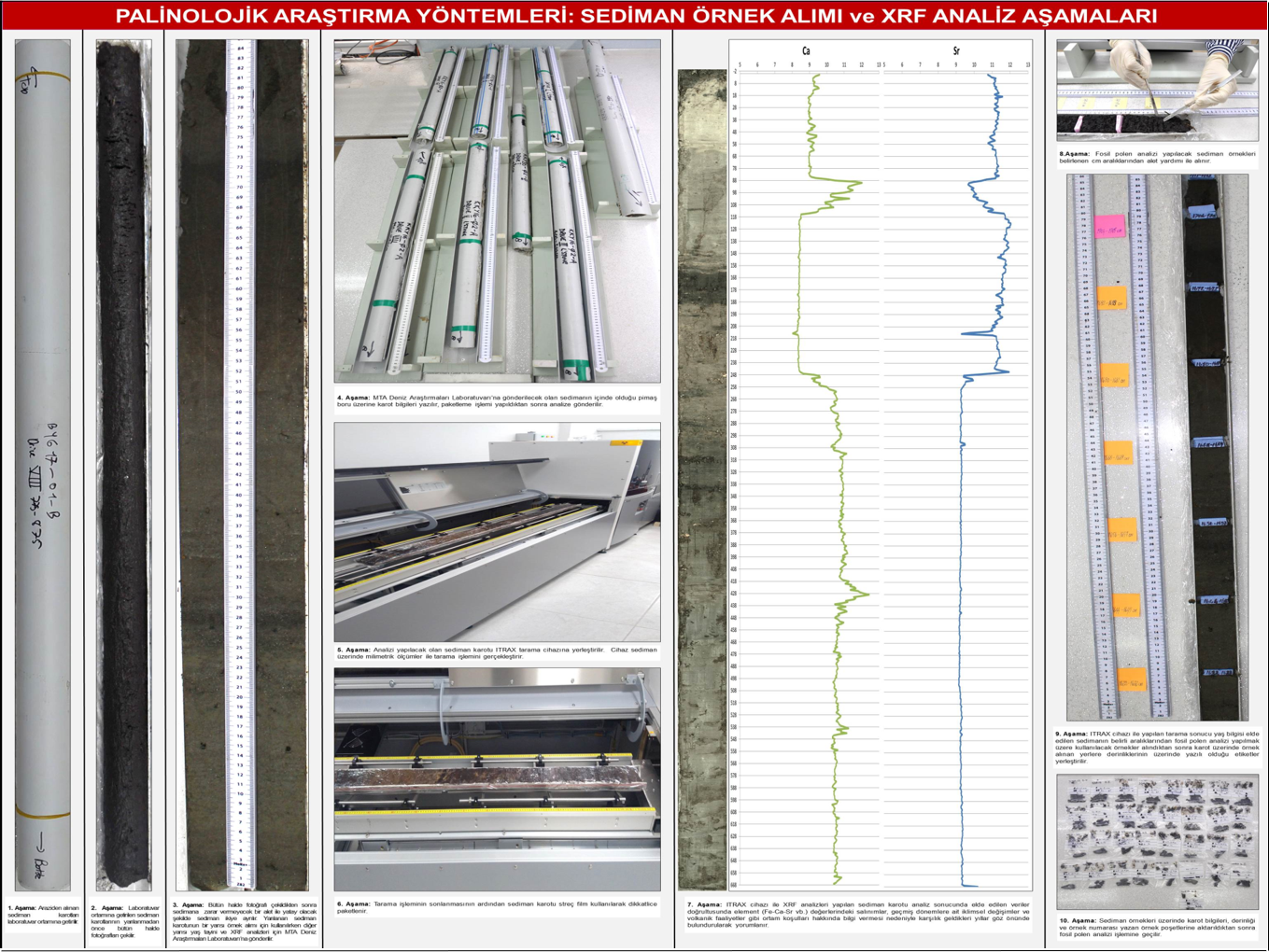Click the 4. Aşama caption text
The width and height of the screenshot is (1269, 952).
[497, 400]
